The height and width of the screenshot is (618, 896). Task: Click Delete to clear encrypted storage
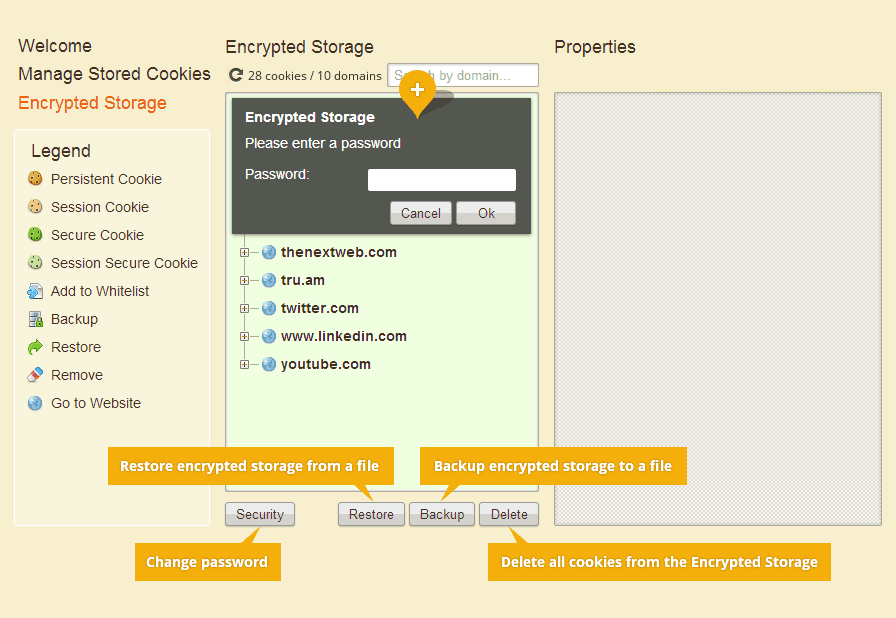pyautogui.click(x=509, y=514)
